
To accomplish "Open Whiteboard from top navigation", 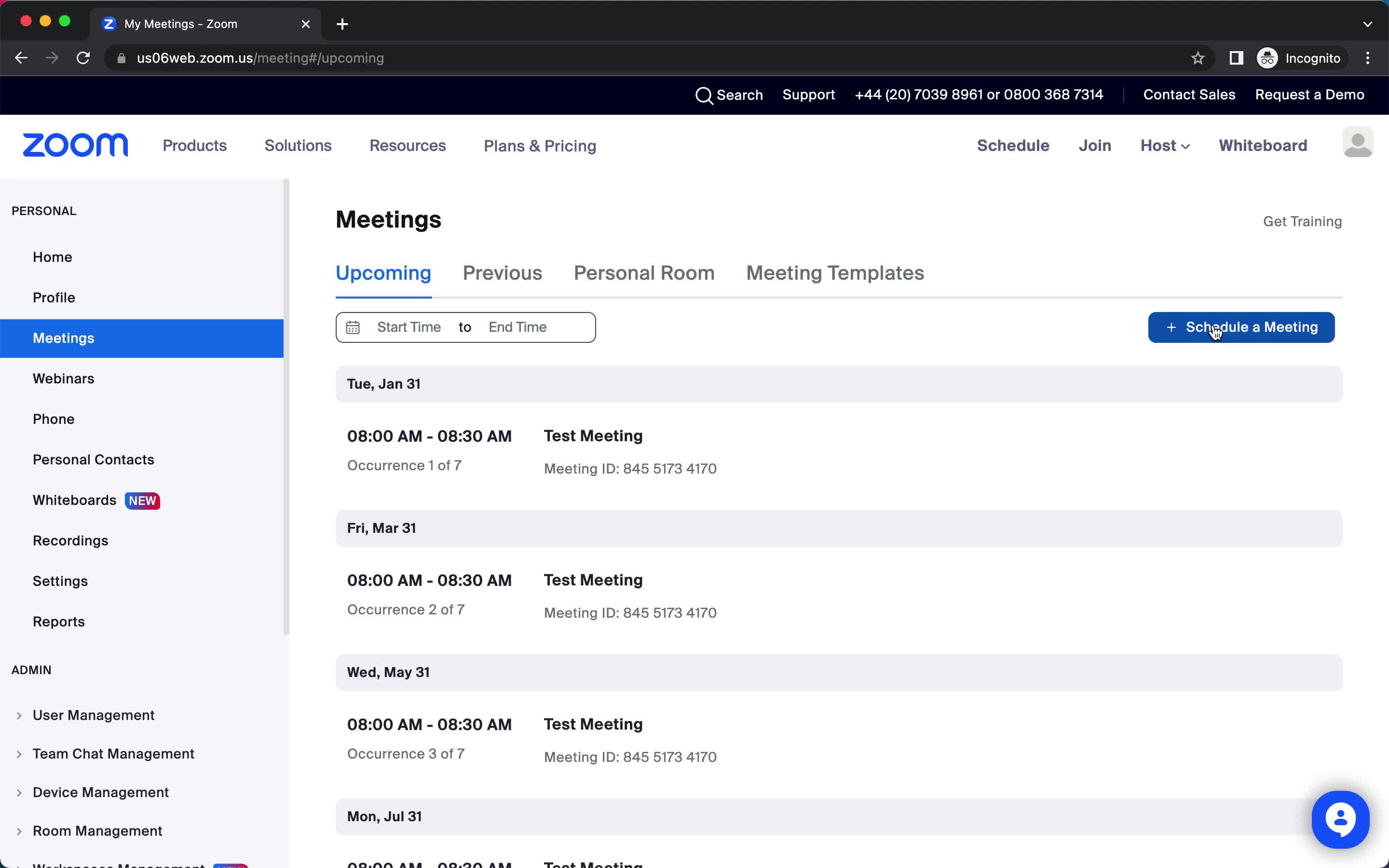I will (1263, 146).
